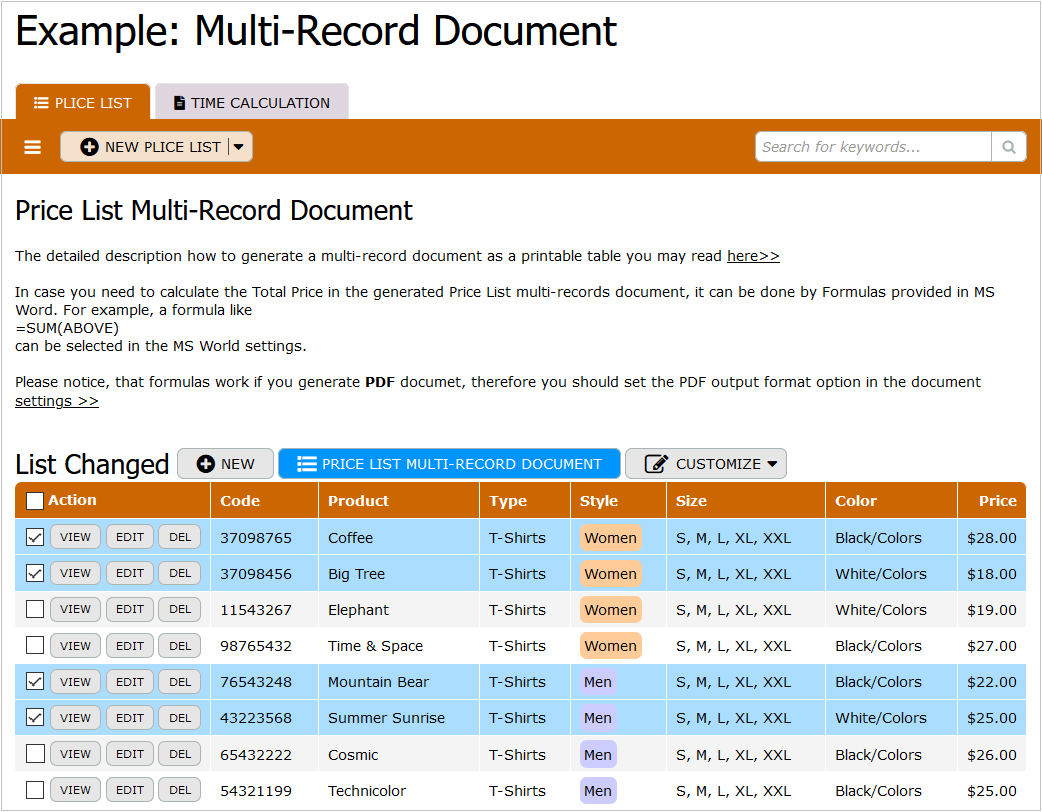The width and height of the screenshot is (1042, 812).
Task: Click the pencil icon on the Customize button
Action: click(x=656, y=464)
